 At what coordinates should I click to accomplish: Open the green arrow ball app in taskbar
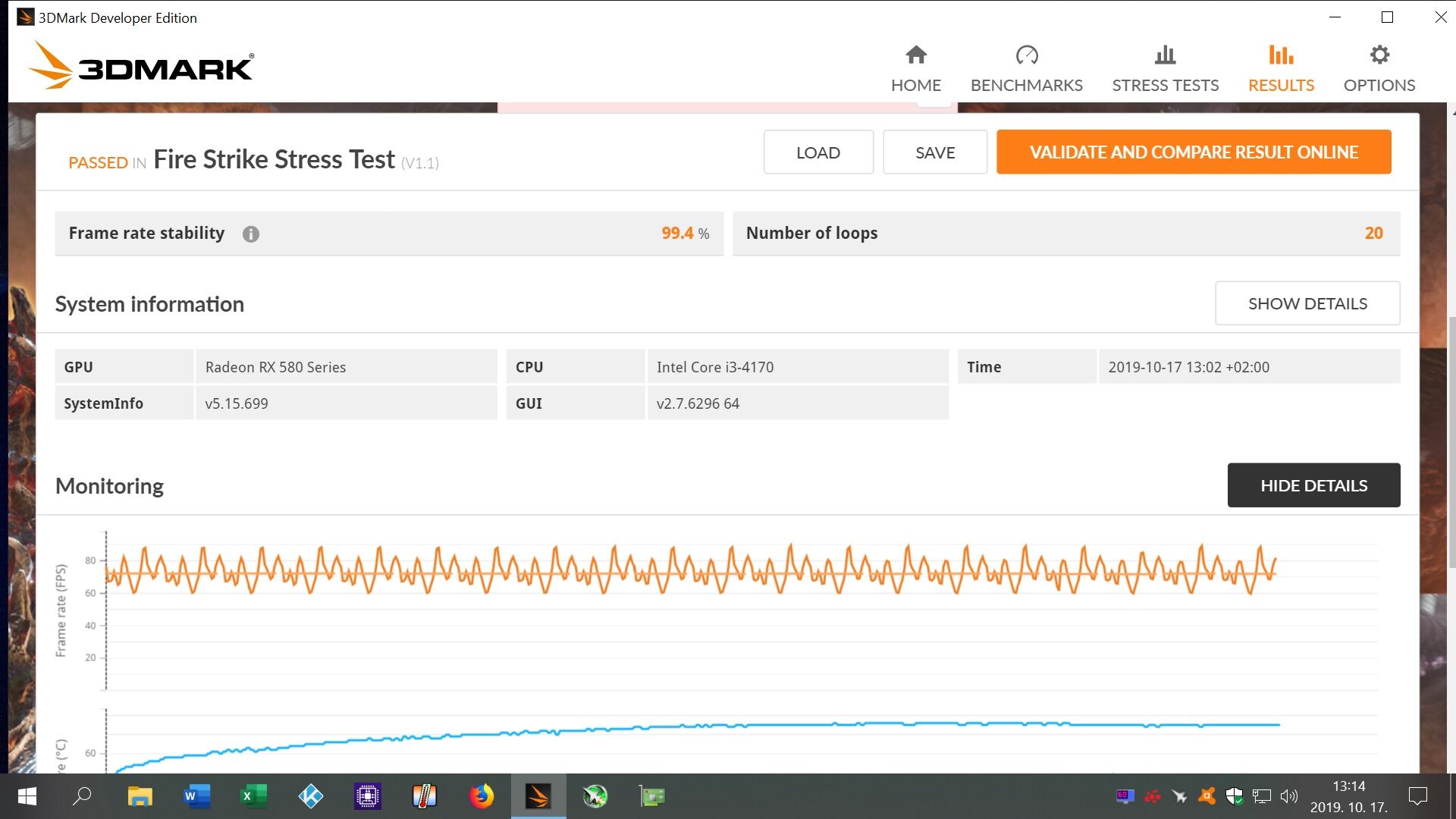[x=595, y=796]
